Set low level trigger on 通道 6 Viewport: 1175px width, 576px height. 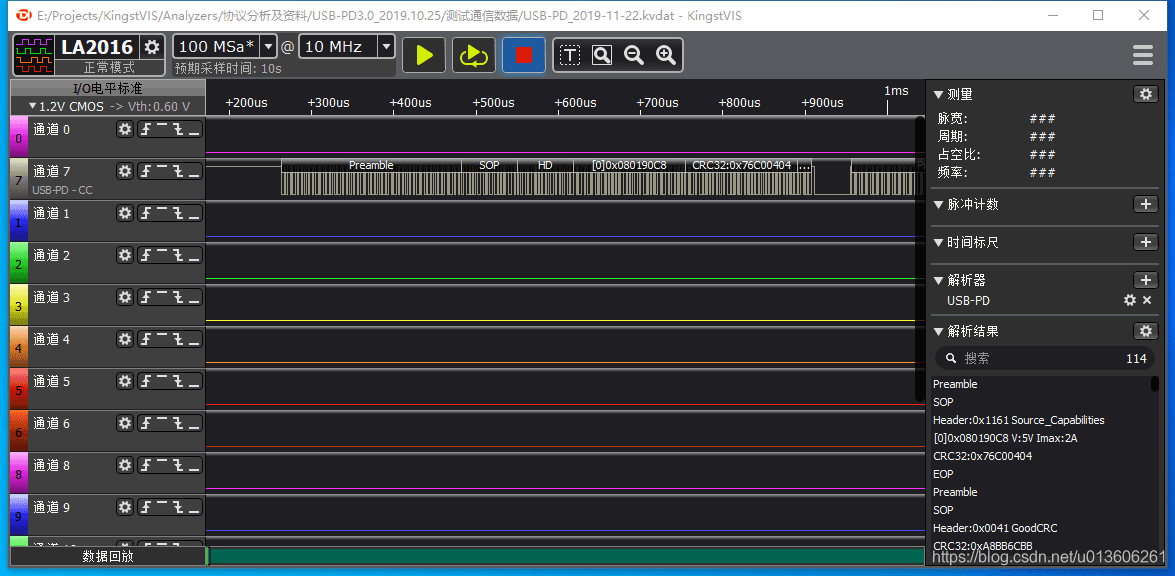click(194, 423)
